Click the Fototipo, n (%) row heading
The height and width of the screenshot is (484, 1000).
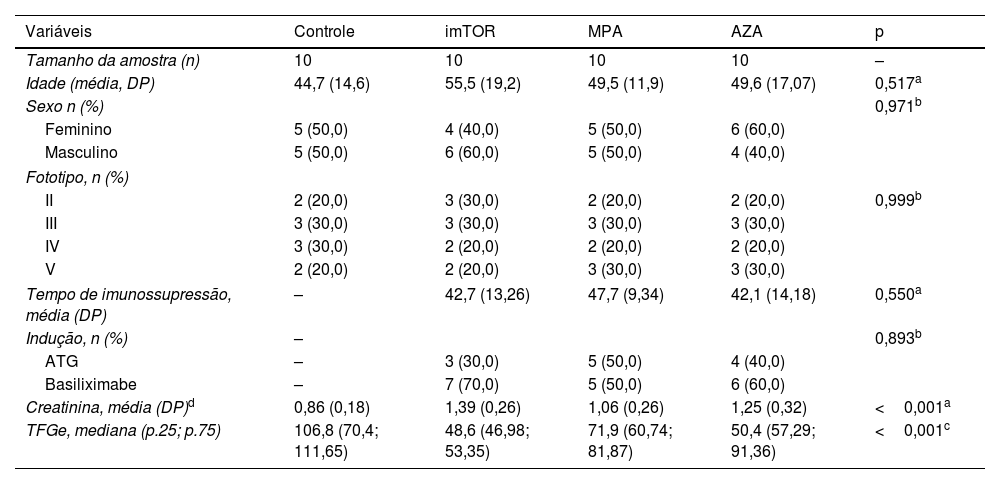click(79, 176)
